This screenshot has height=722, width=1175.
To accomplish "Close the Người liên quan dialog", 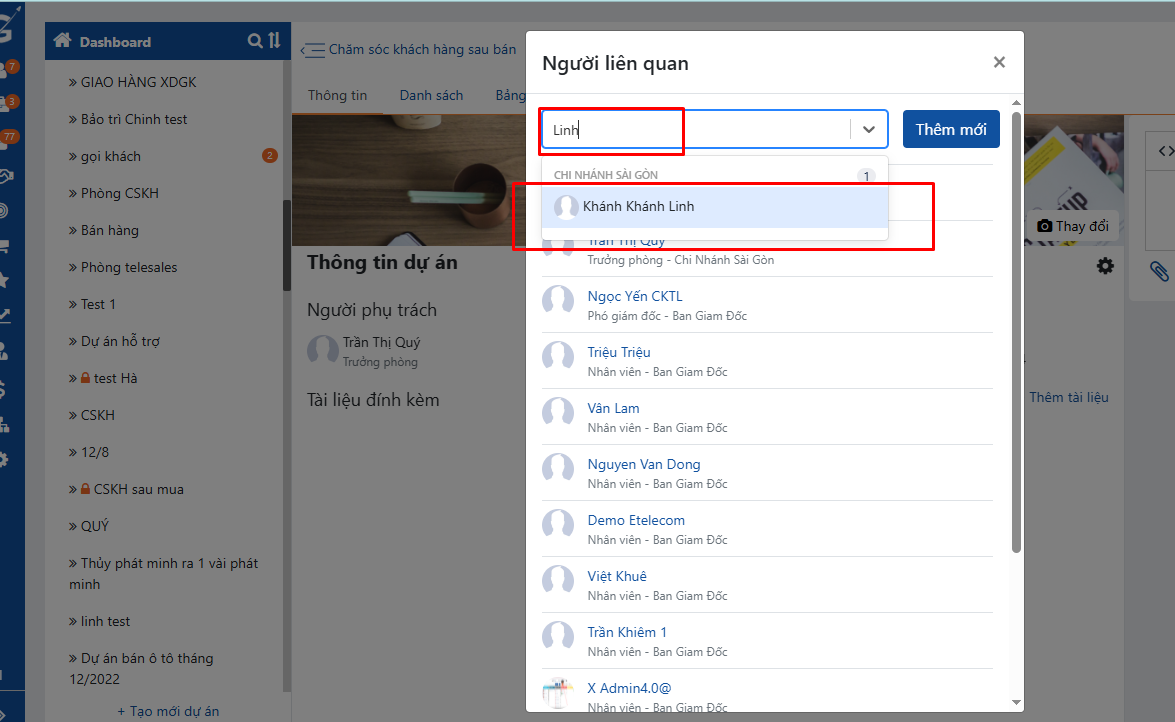I will [x=998, y=63].
